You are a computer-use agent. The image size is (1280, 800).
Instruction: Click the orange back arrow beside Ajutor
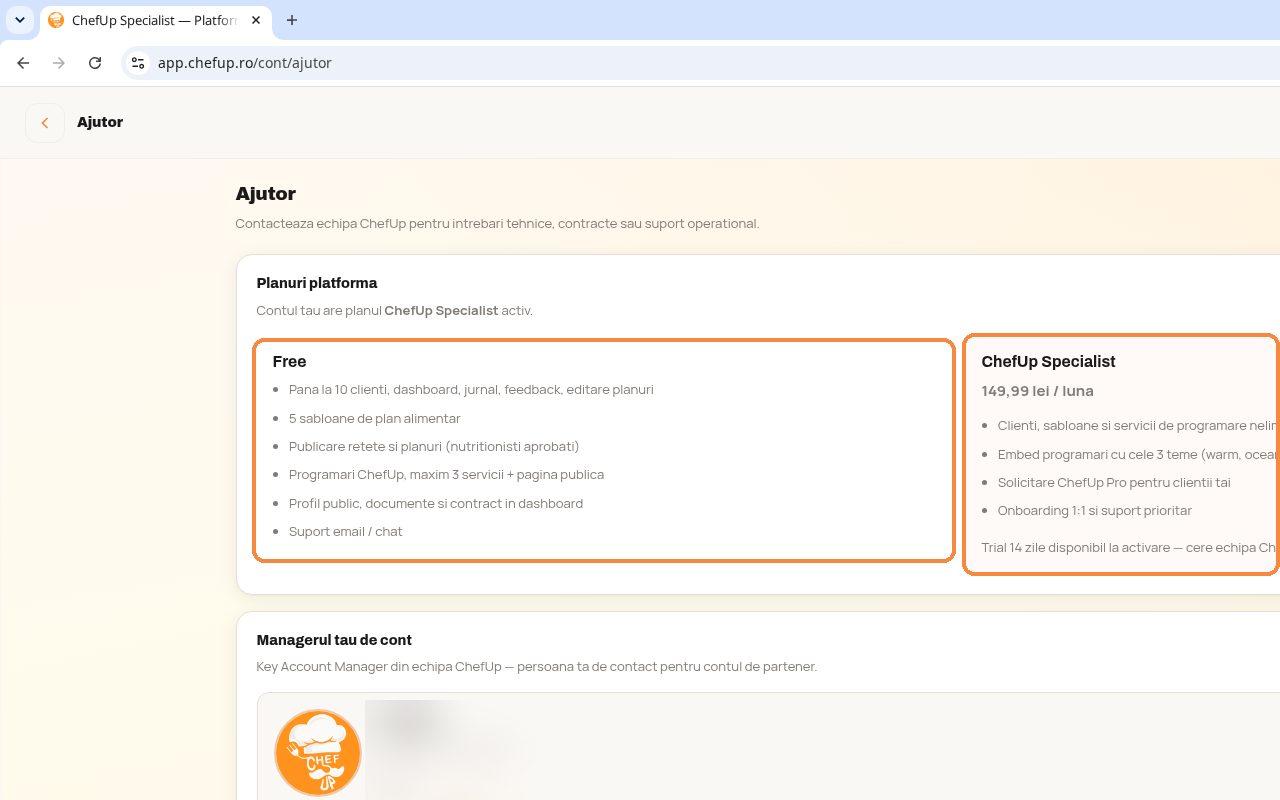click(x=45, y=123)
